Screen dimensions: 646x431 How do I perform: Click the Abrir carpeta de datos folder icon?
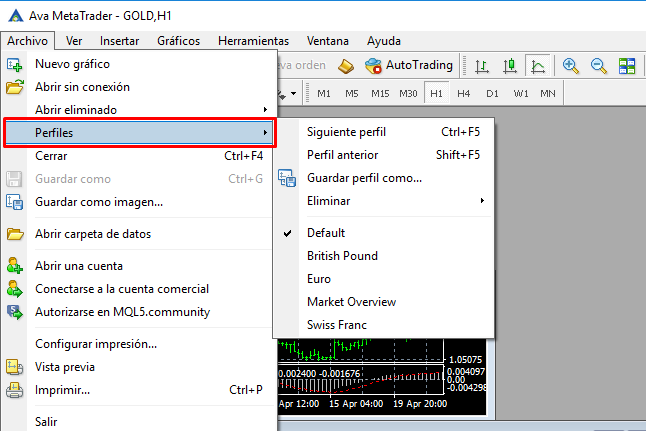click(15, 234)
